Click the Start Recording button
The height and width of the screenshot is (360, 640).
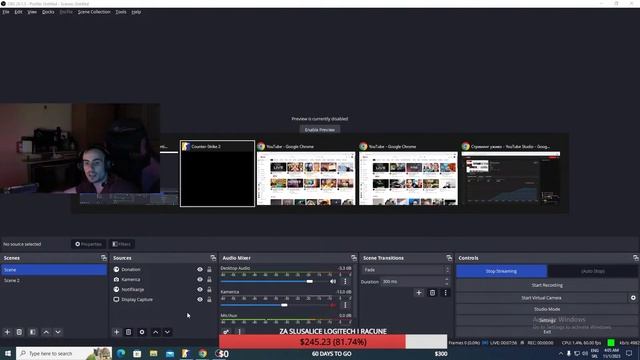pyautogui.click(x=547, y=285)
